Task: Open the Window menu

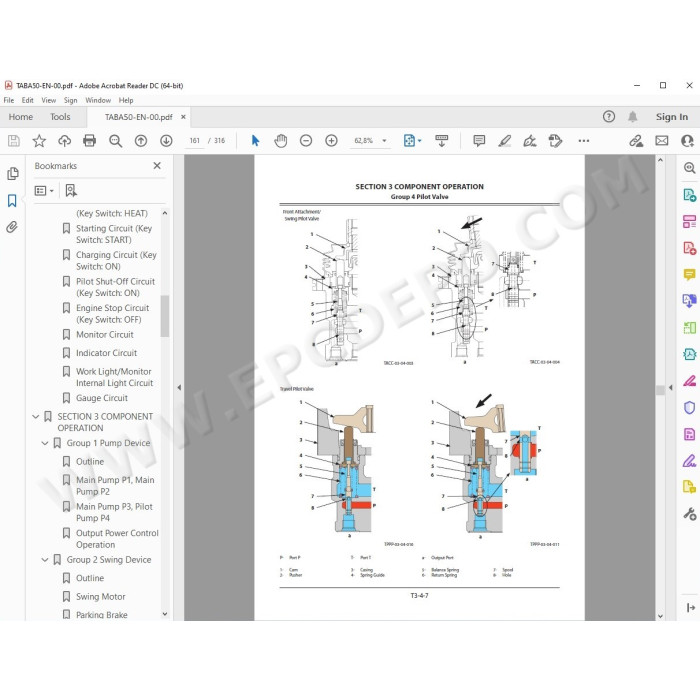Action: [x=98, y=100]
